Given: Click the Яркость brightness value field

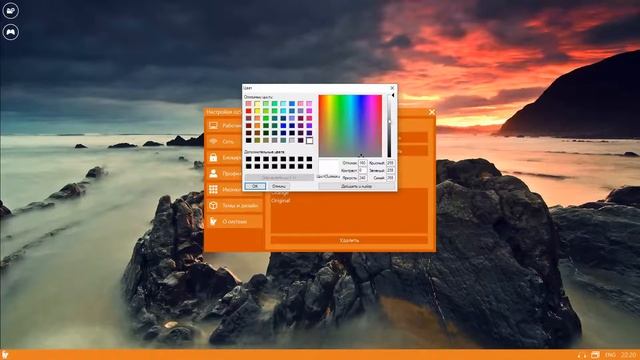Looking at the screenshot, I should (362, 178).
